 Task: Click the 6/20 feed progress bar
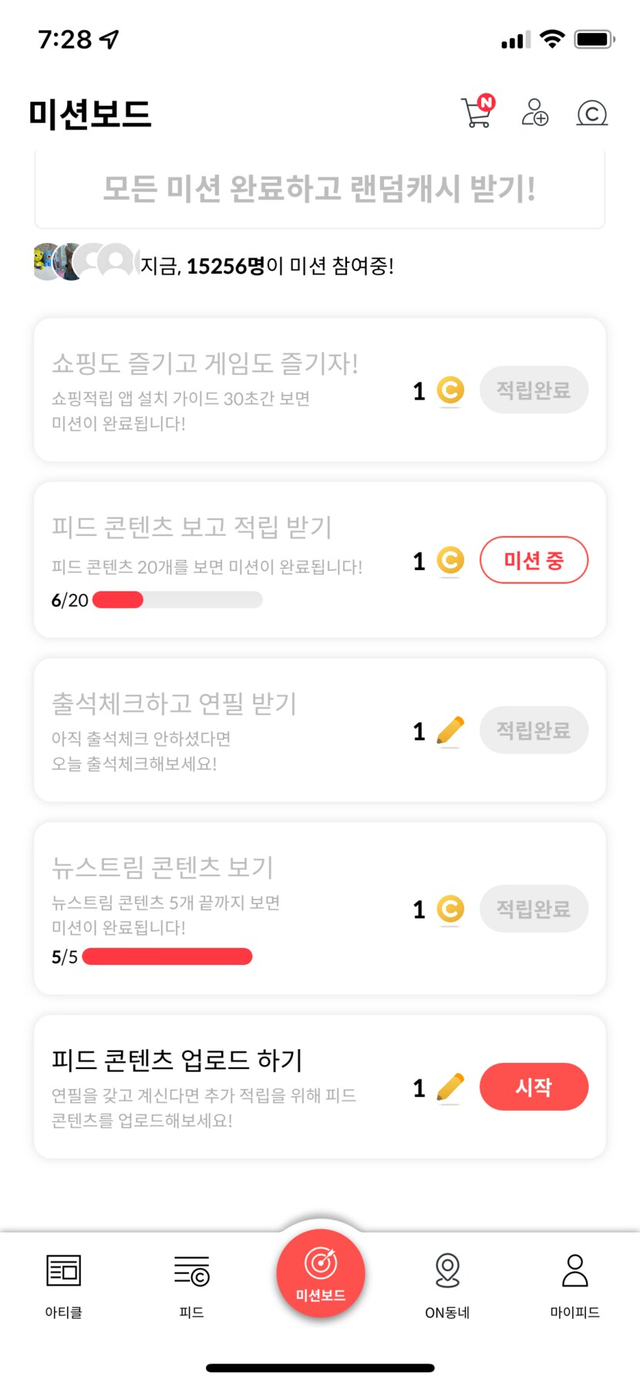[x=177, y=600]
